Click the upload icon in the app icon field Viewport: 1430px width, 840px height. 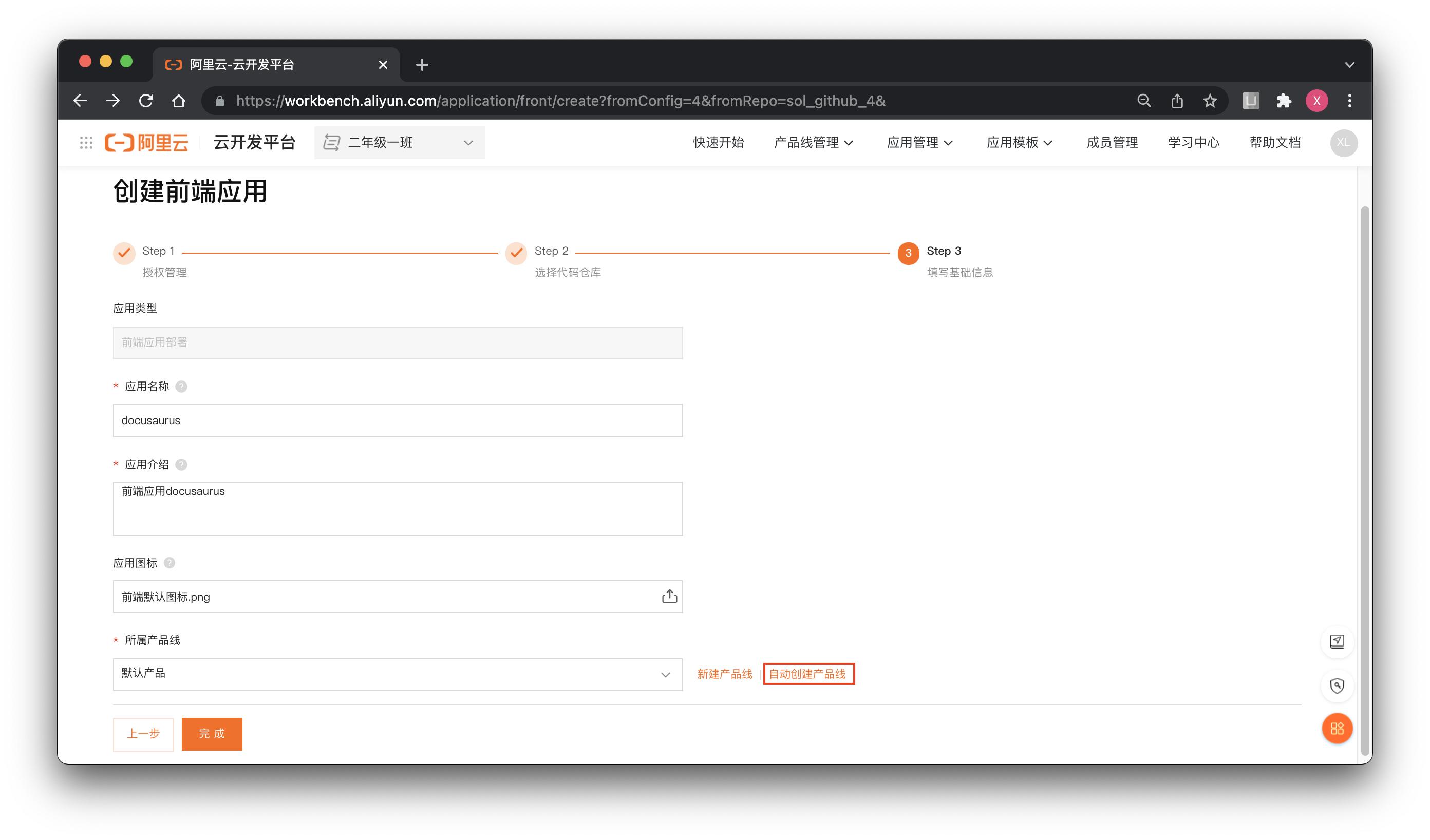pos(670,596)
